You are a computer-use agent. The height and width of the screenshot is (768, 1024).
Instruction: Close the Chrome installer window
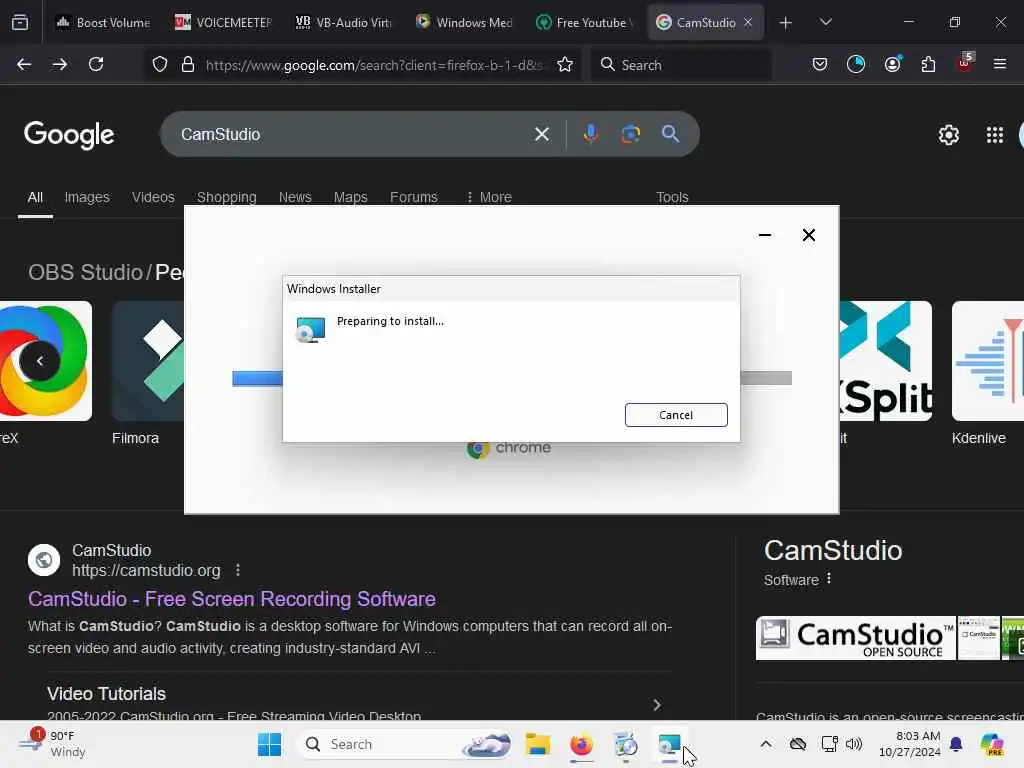point(808,235)
